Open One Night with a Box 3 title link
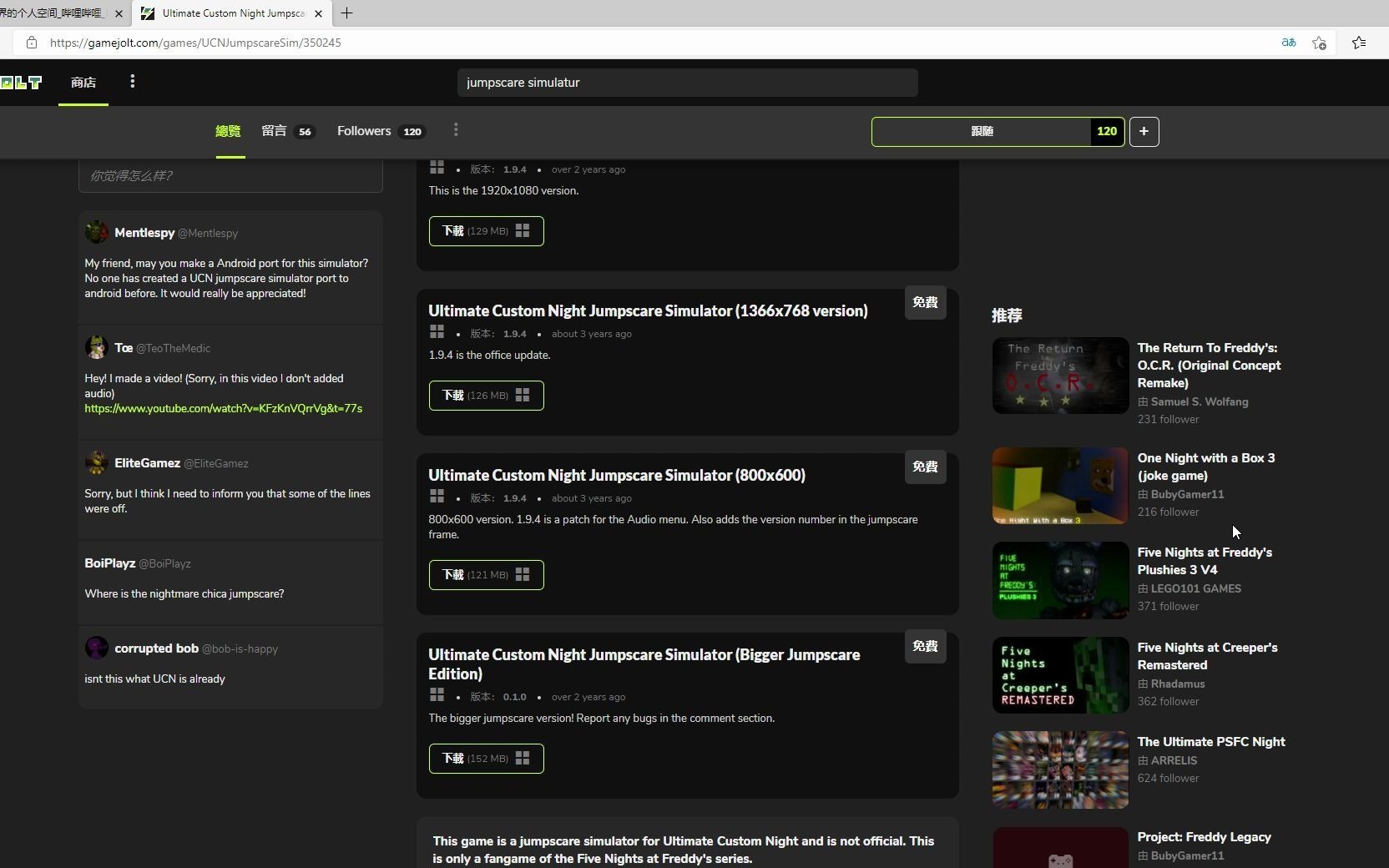 1205,467
